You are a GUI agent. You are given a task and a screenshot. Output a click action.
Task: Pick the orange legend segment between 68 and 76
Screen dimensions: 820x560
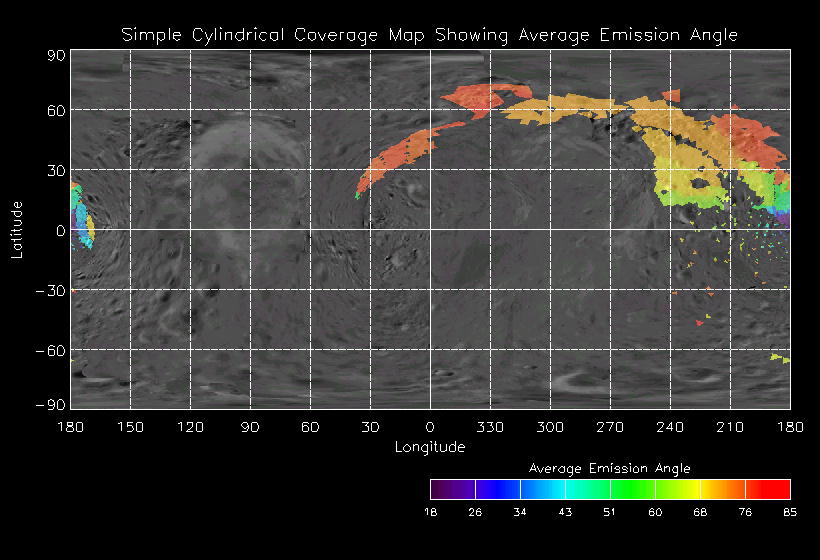point(722,489)
